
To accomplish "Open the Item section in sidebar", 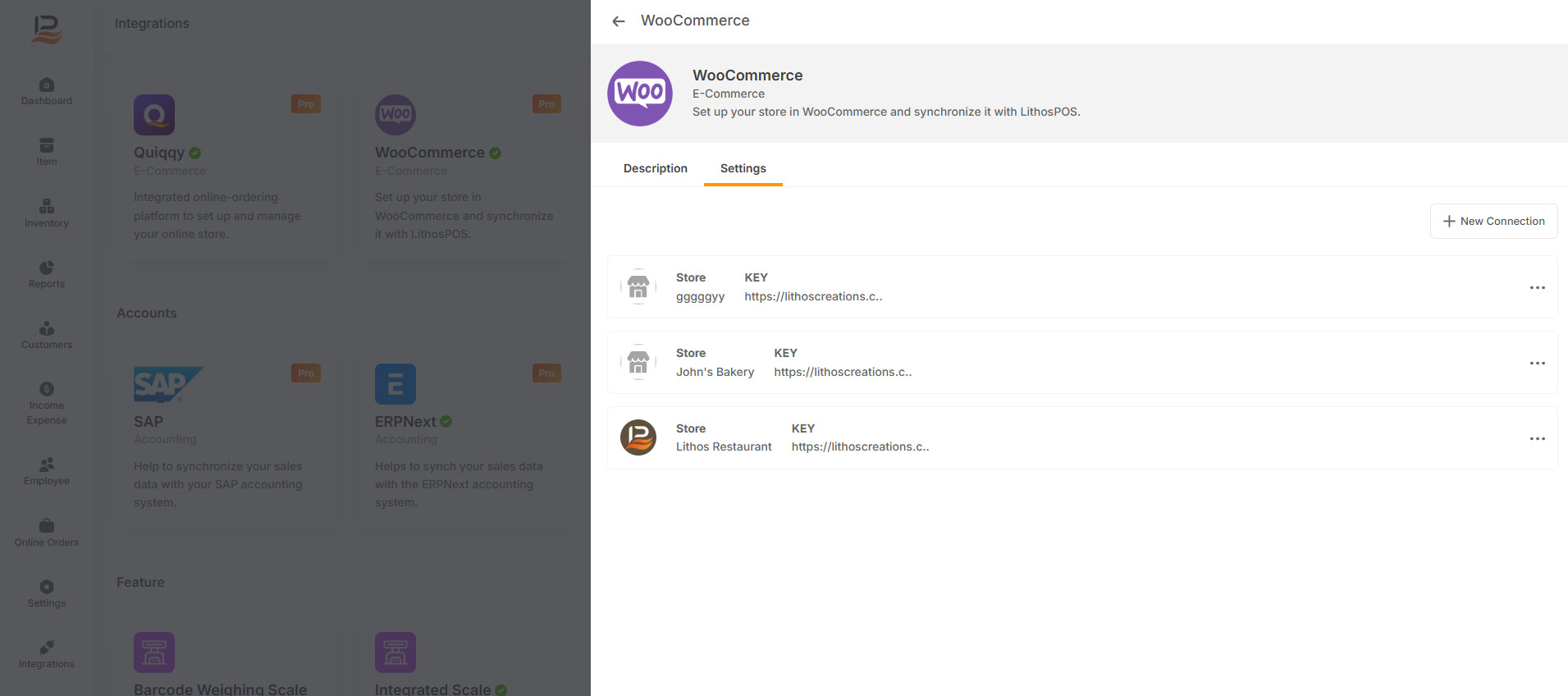I will (47, 152).
